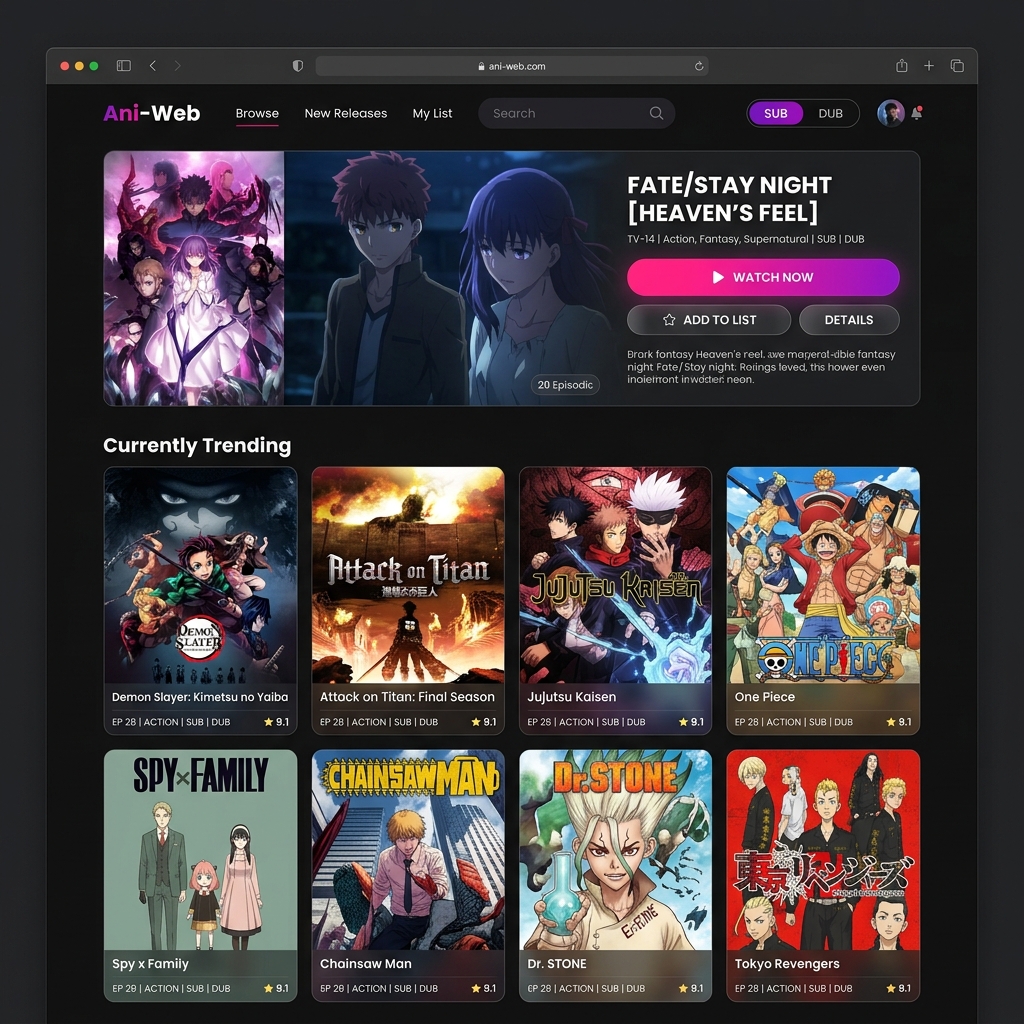This screenshot has height=1024, width=1024.
Task: Open the New Releases nav tab
Action: pyautogui.click(x=345, y=113)
